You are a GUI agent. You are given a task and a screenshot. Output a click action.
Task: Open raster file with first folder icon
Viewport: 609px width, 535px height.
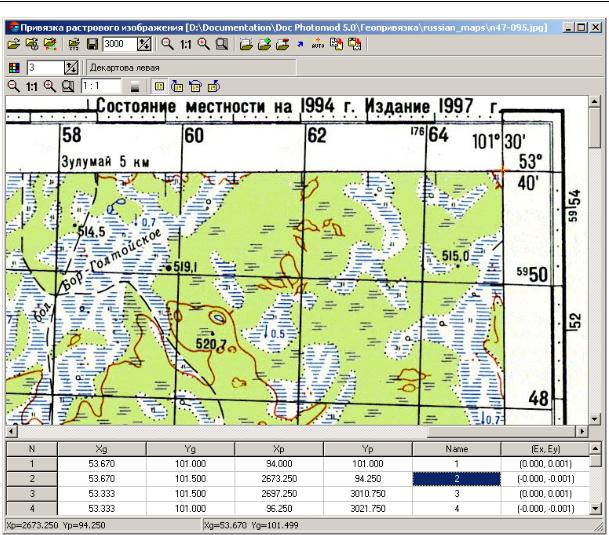coord(13,44)
